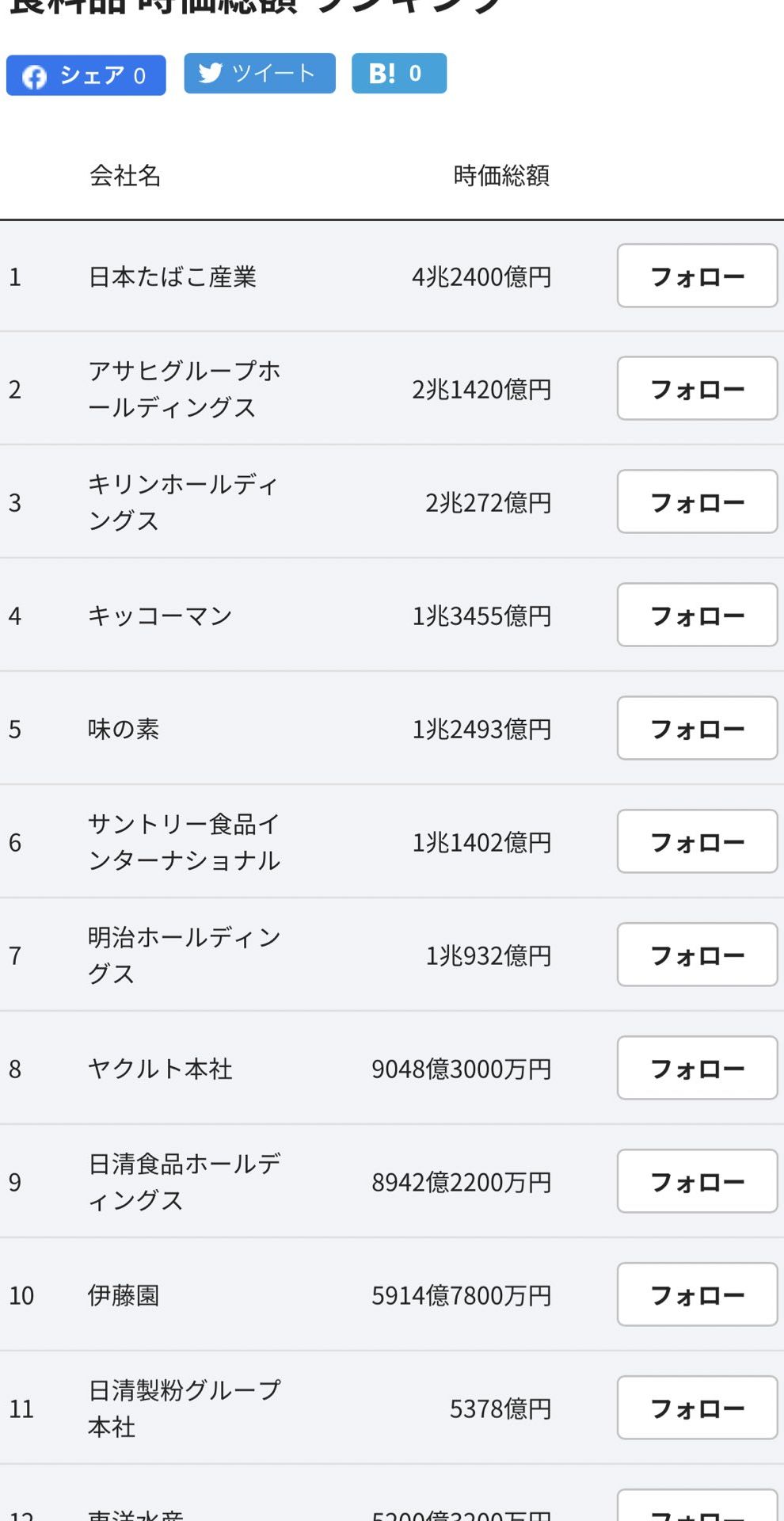Click the Hatena bookmark B! button
This screenshot has height=1521, width=784.
tap(398, 74)
